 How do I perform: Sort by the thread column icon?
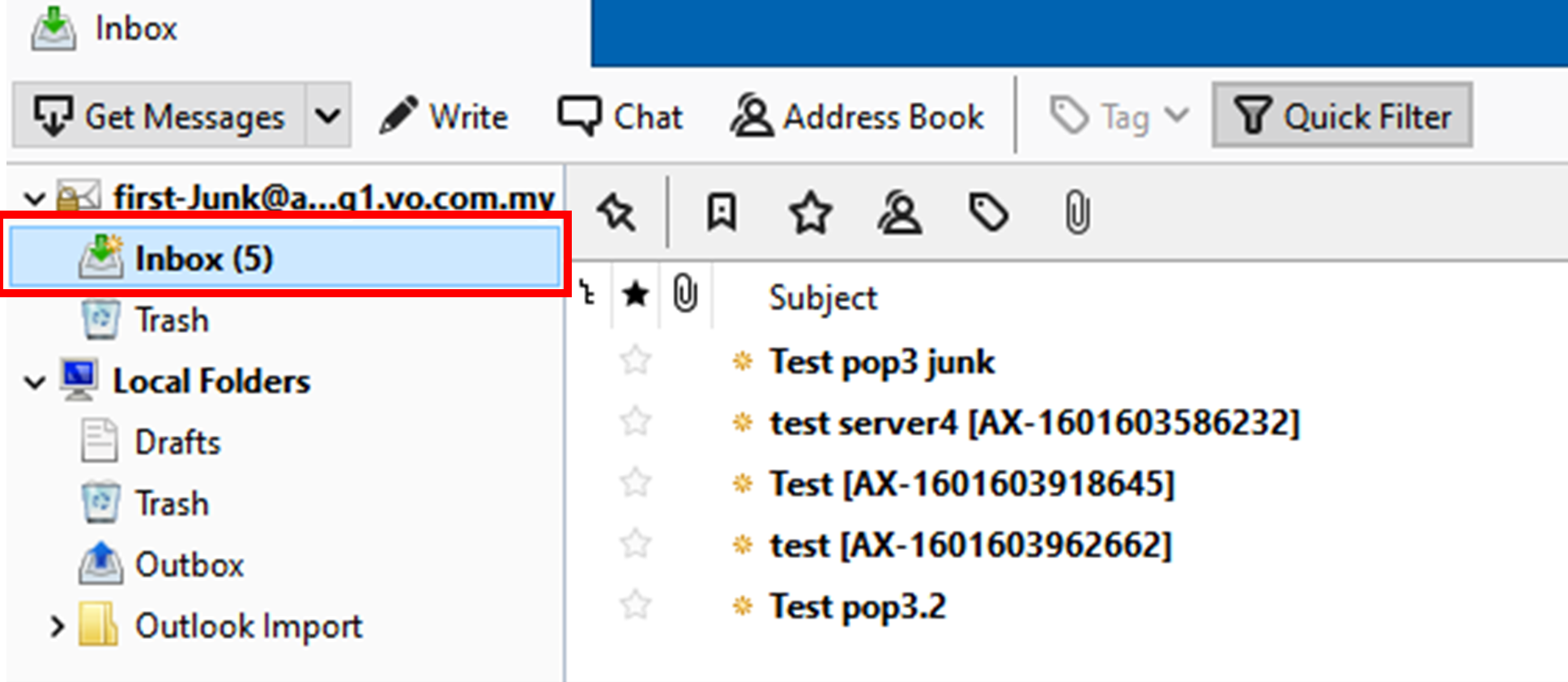tap(589, 295)
